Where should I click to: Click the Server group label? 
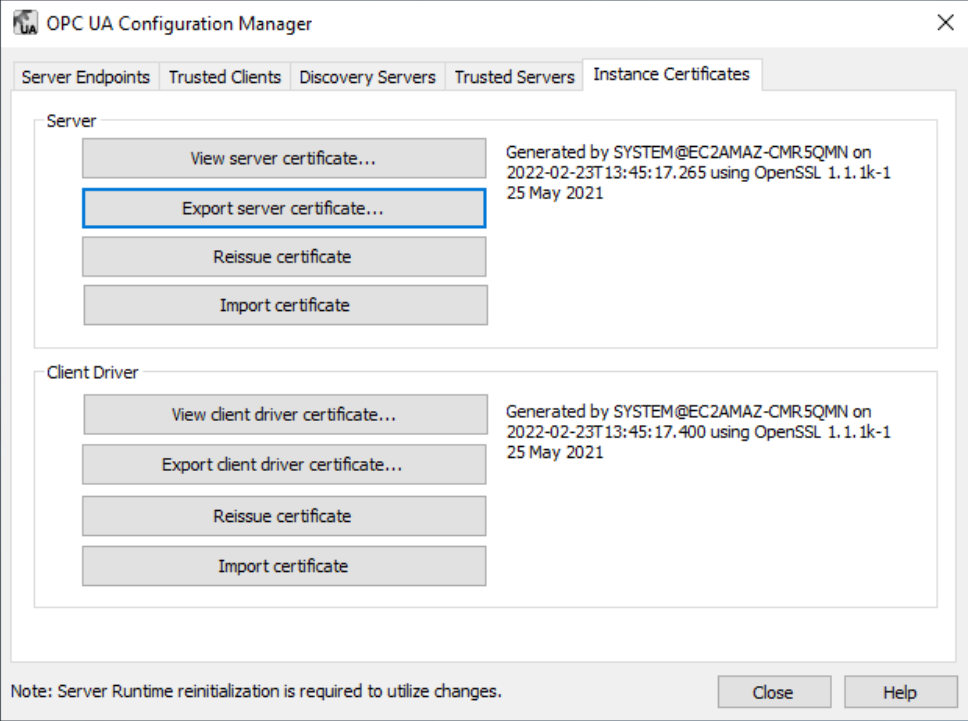tap(72, 121)
